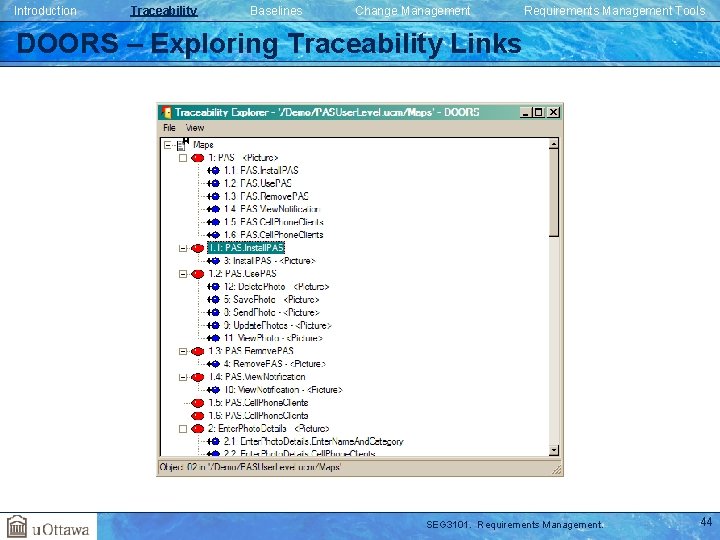Image resolution: width=720 pixels, height=540 pixels.
Task: Click red object icon of 1.6: PAS.CellPhoneClients
Action: pyautogui.click(x=197, y=416)
